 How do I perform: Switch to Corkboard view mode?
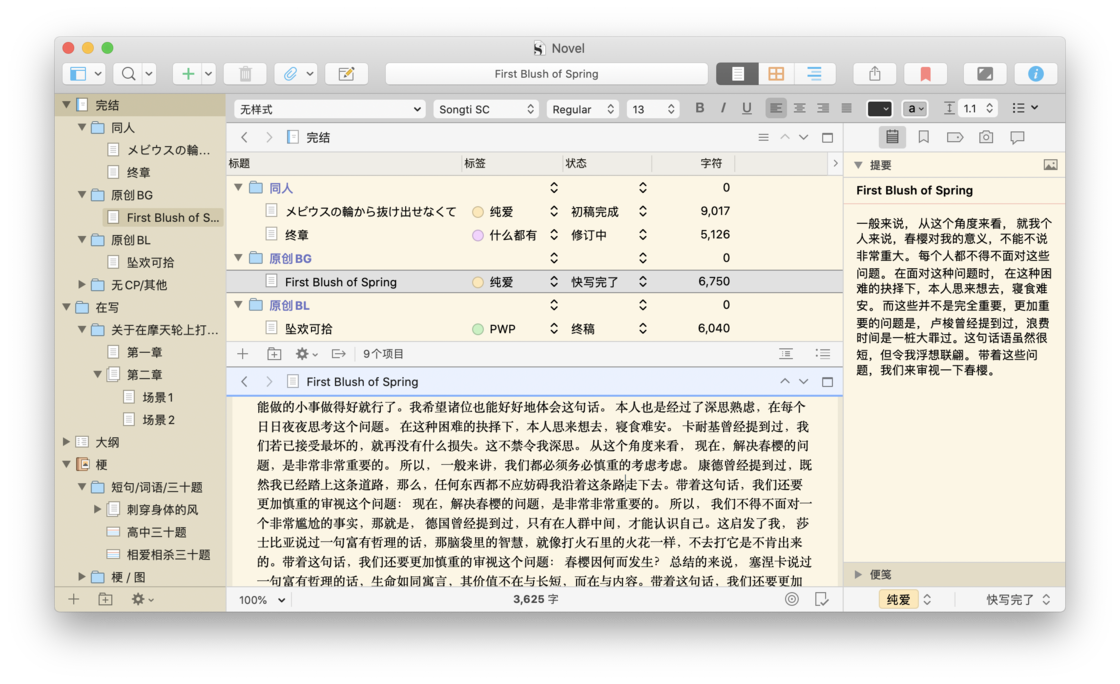coord(776,74)
